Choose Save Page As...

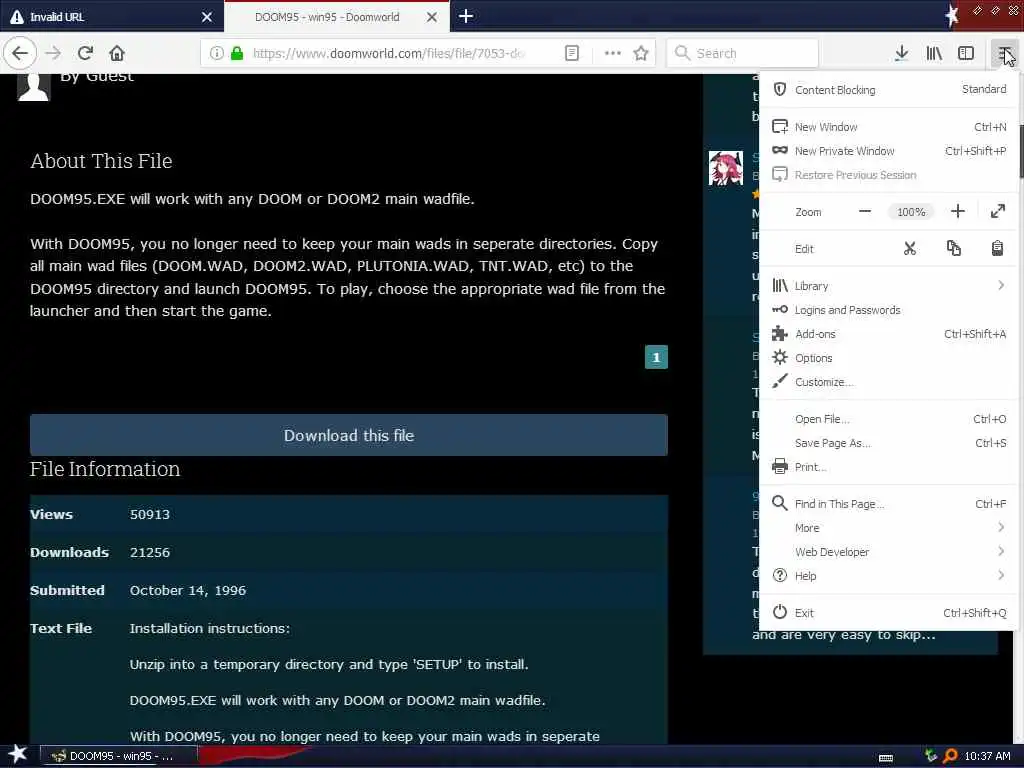tap(889, 443)
